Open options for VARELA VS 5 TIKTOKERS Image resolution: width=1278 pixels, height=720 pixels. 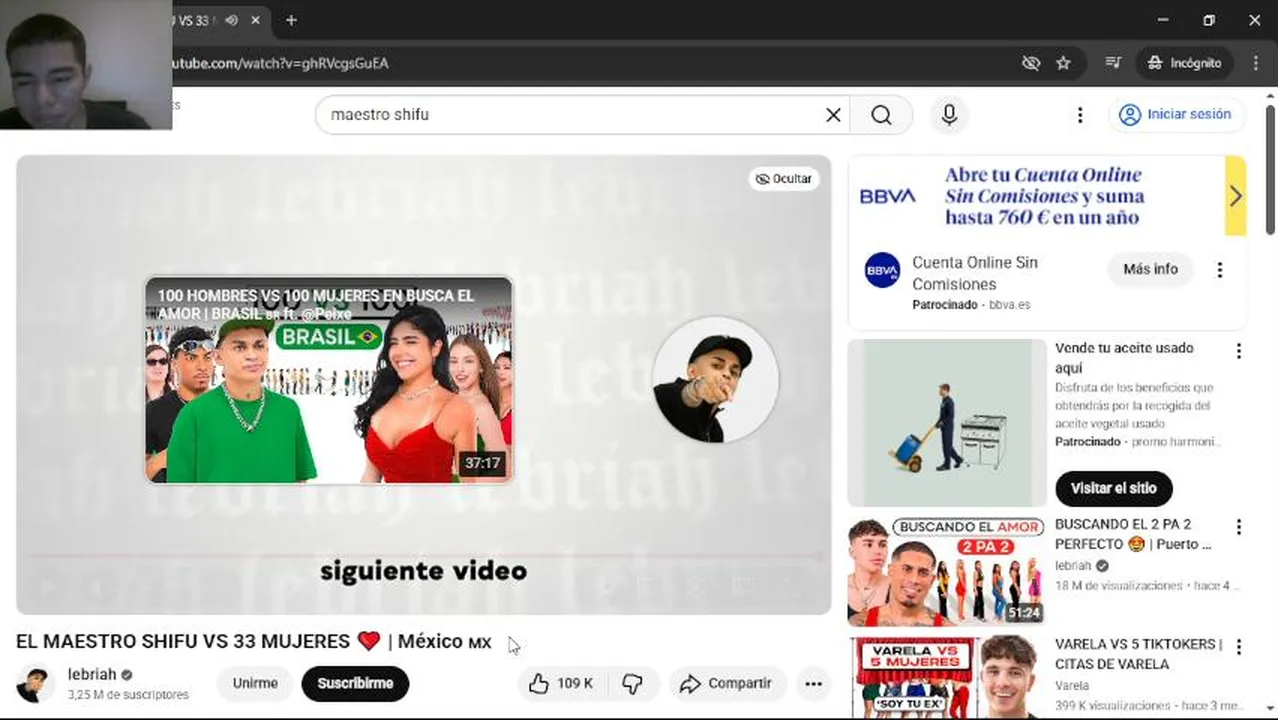1238,647
